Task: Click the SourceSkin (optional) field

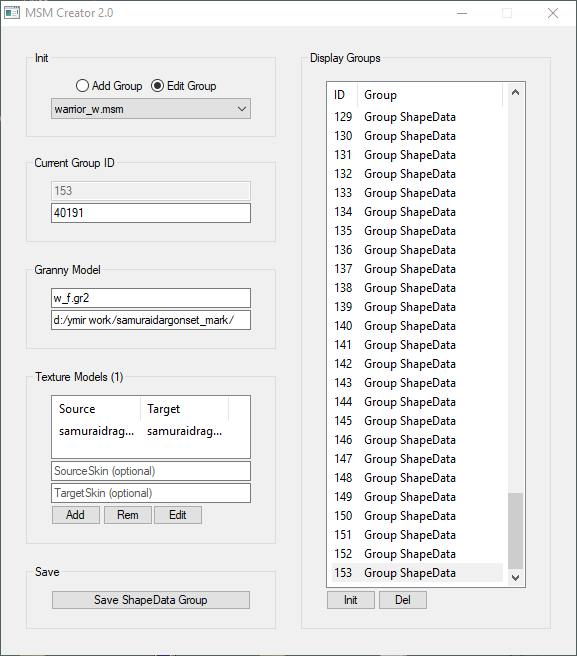Action: pos(151,471)
